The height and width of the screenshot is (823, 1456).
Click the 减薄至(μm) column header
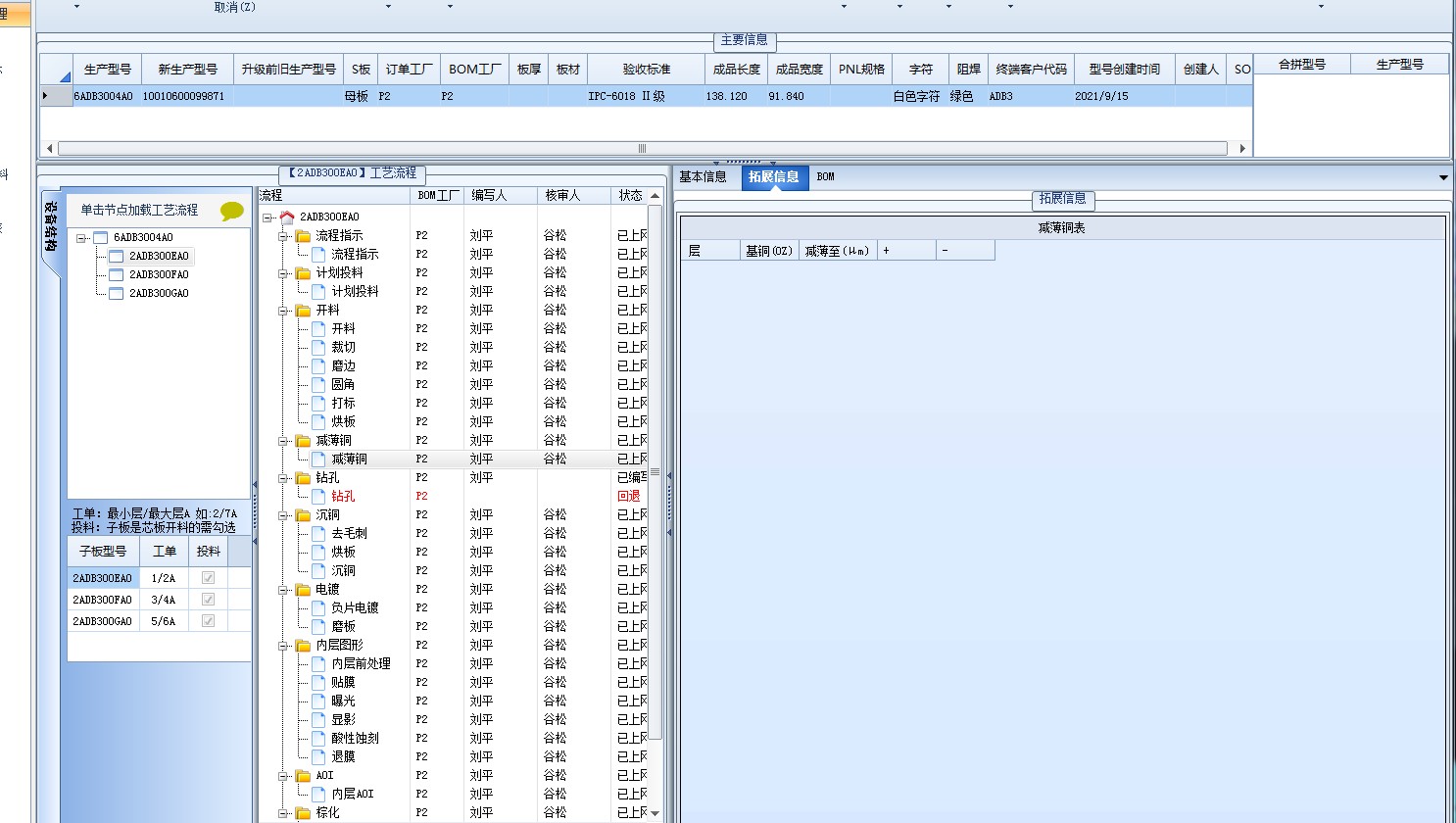pos(838,251)
